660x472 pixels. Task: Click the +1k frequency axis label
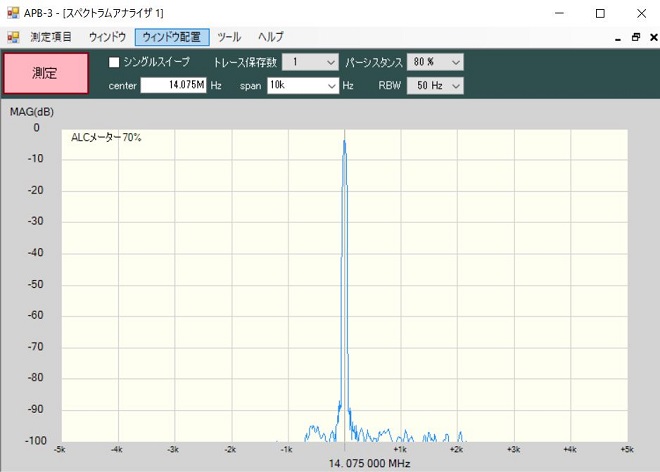[x=400, y=450]
